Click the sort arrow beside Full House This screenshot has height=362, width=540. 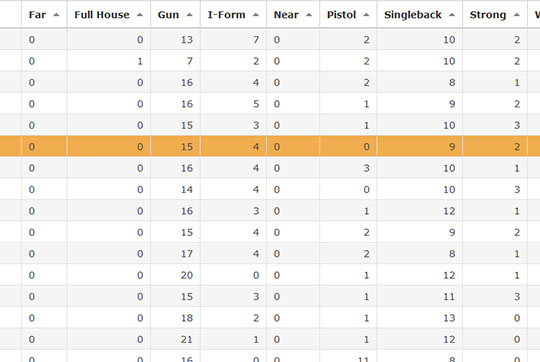tap(139, 15)
